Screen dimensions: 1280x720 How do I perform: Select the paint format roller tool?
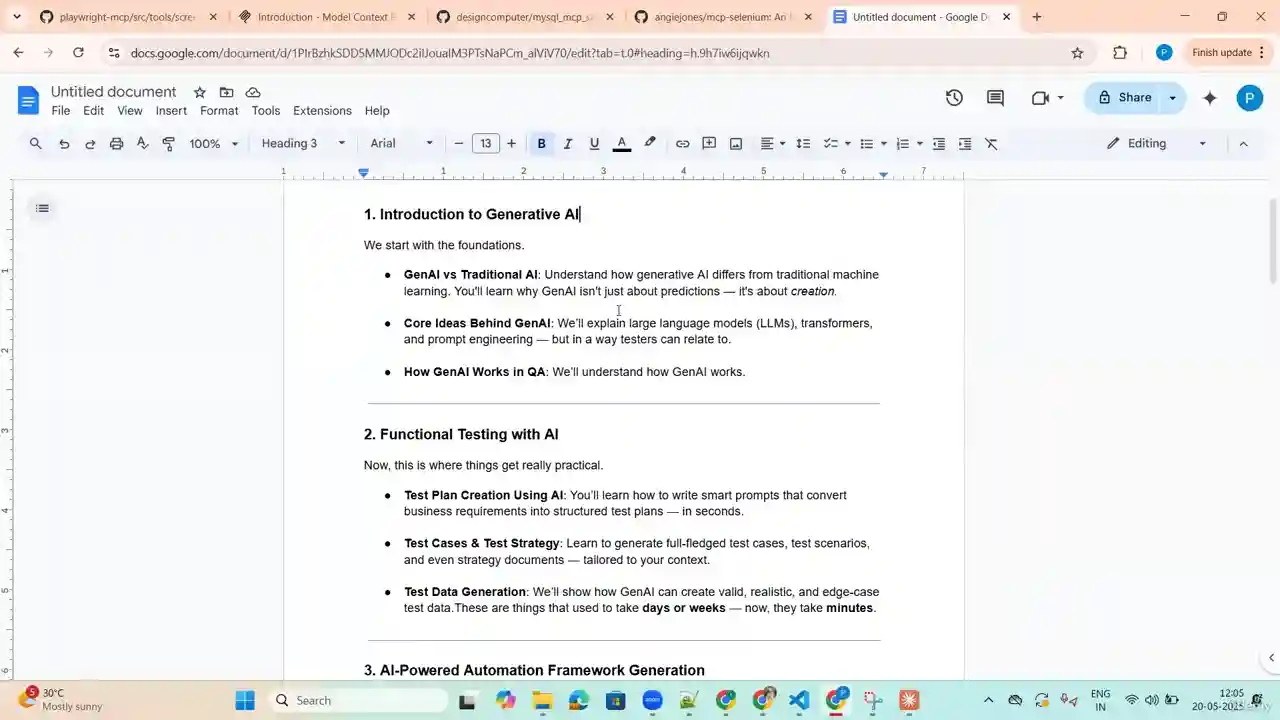168,144
